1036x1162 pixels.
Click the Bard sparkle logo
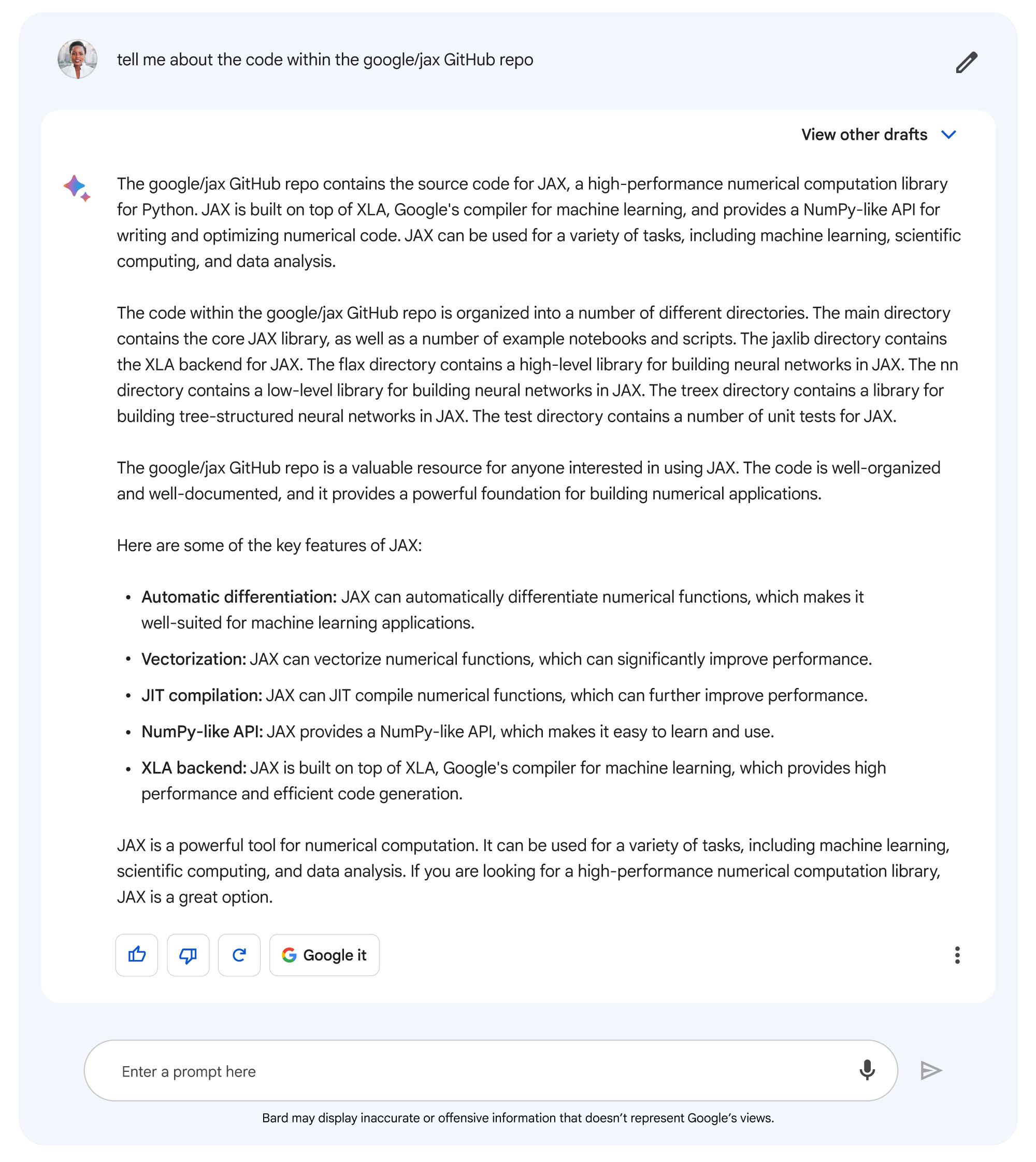[x=77, y=189]
